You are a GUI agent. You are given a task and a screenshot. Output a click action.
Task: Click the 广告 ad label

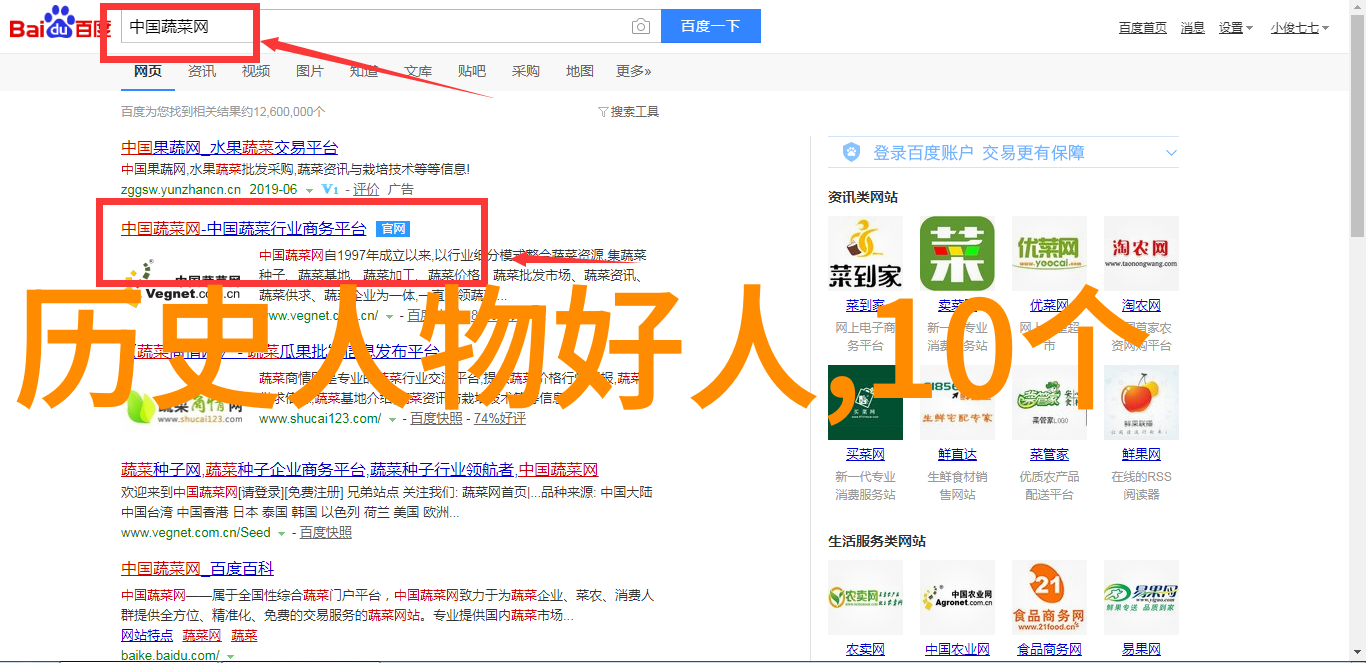[x=401, y=189]
